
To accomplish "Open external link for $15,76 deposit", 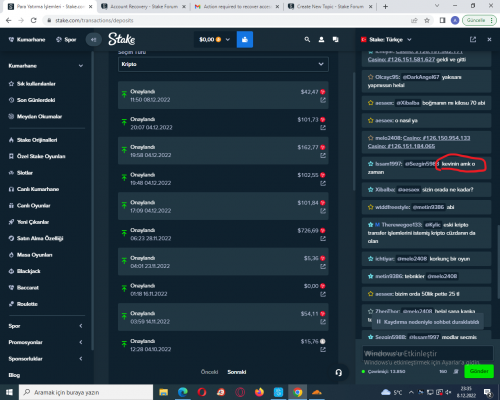I will pyautogui.click(x=323, y=349).
